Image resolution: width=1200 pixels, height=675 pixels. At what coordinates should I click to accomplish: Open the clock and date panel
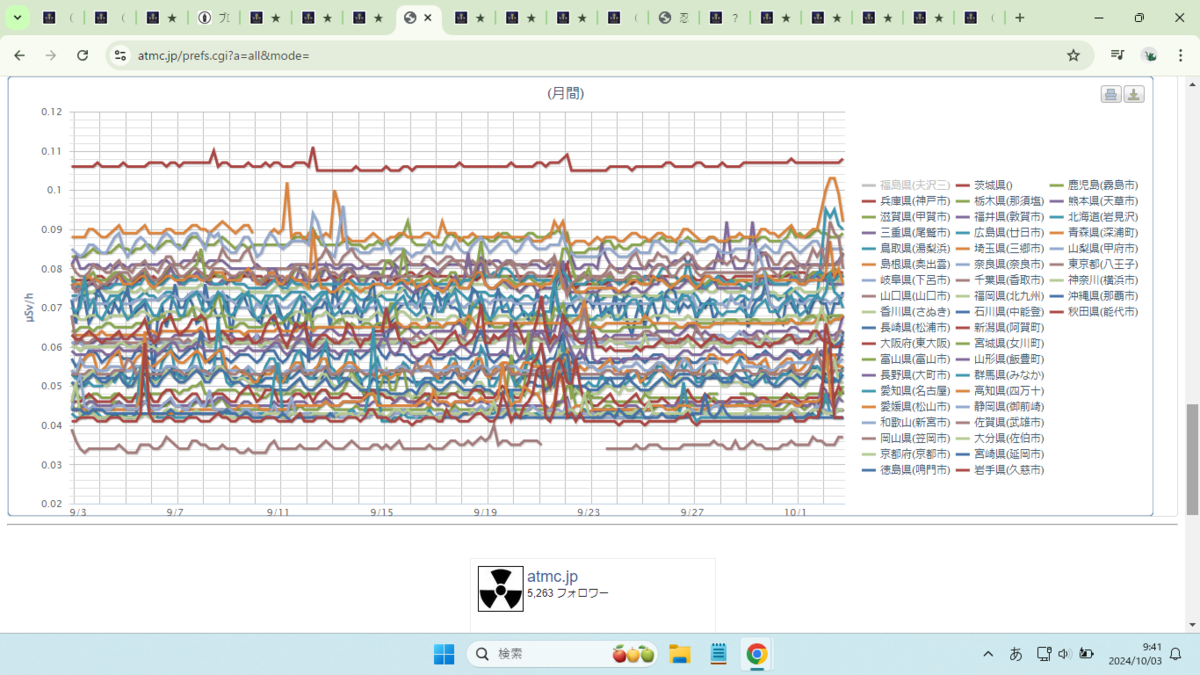[x=1133, y=654]
